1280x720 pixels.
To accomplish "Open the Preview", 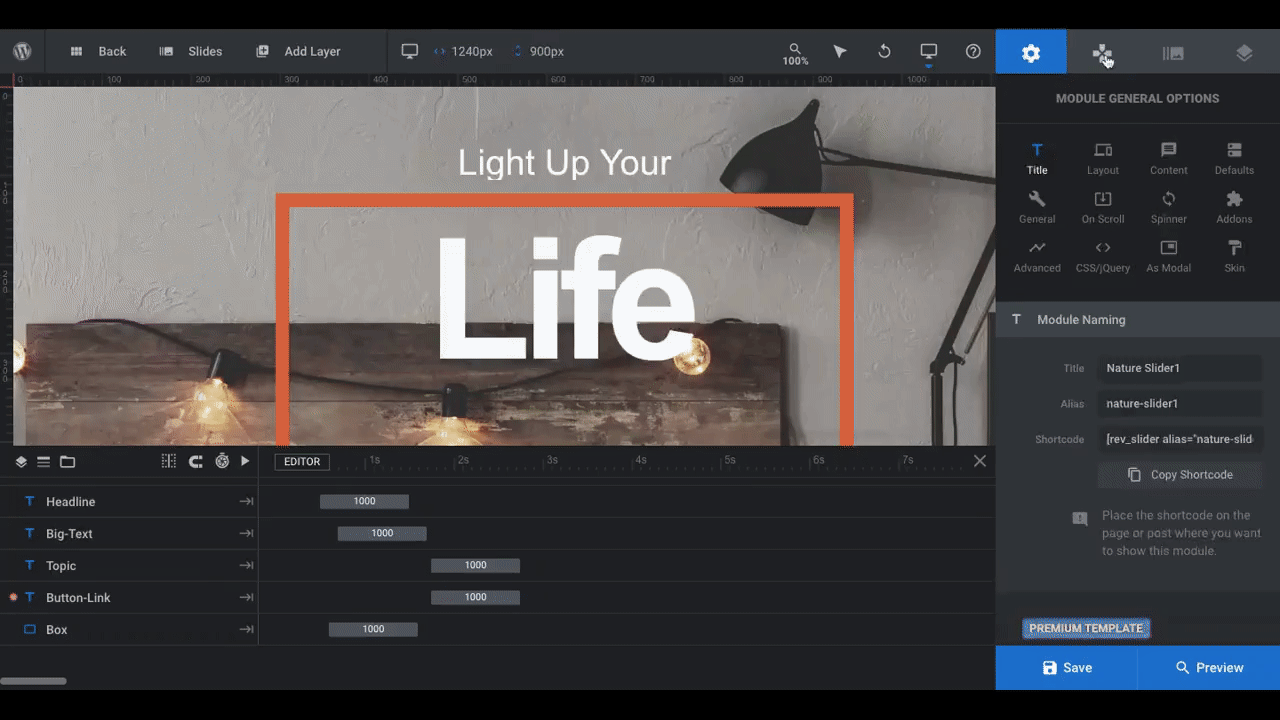I will click(1209, 668).
